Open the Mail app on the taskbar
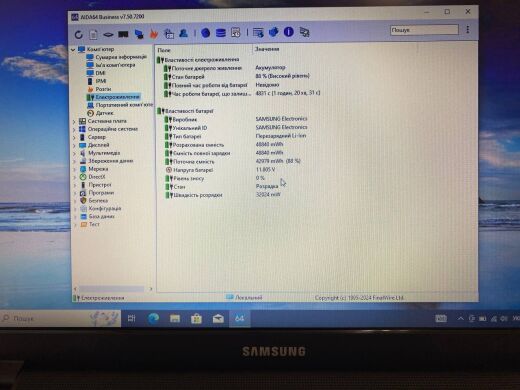This screenshot has height=390, width=520. click(218, 319)
